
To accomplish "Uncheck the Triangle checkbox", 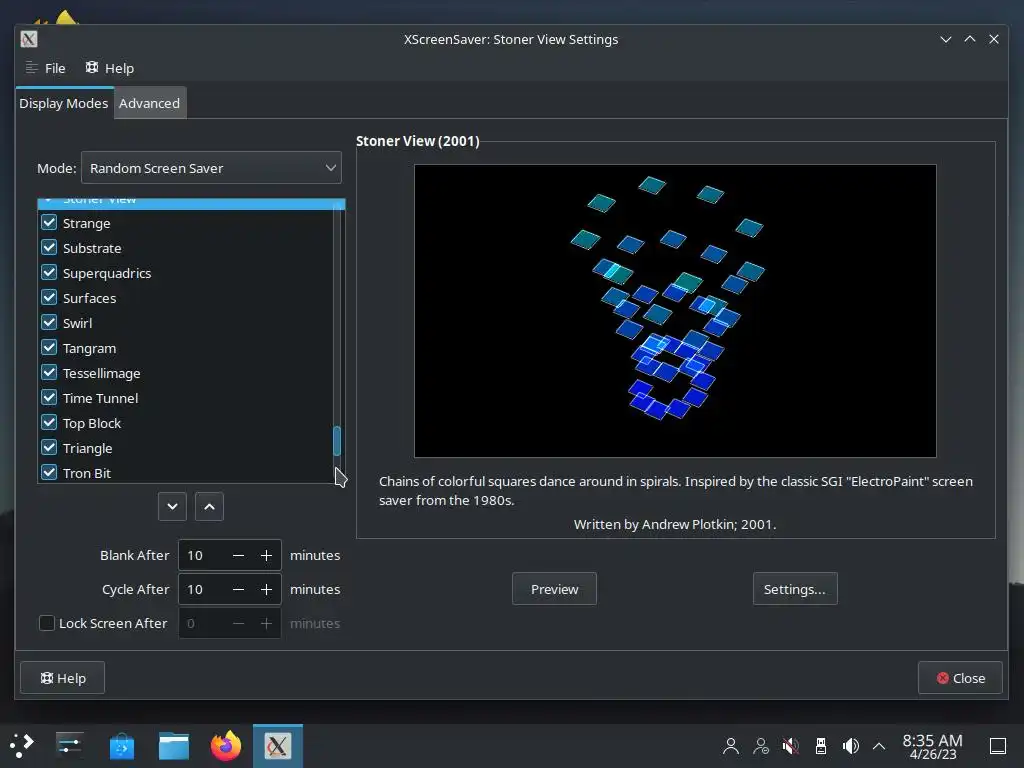I will (x=49, y=447).
